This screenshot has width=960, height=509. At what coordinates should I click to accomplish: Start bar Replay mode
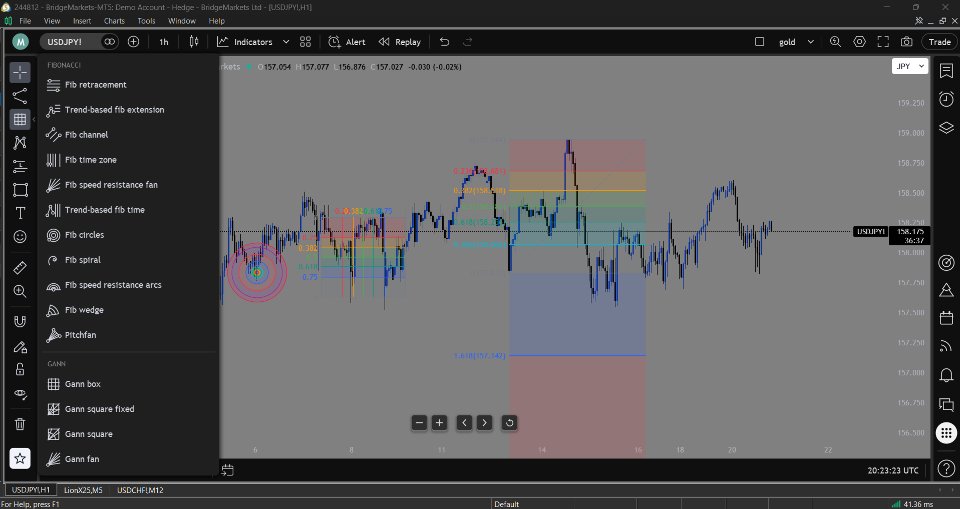tap(399, 42)
